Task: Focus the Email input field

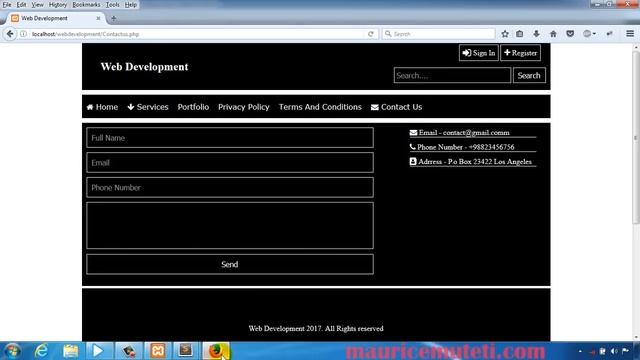Action: point(230,162)
